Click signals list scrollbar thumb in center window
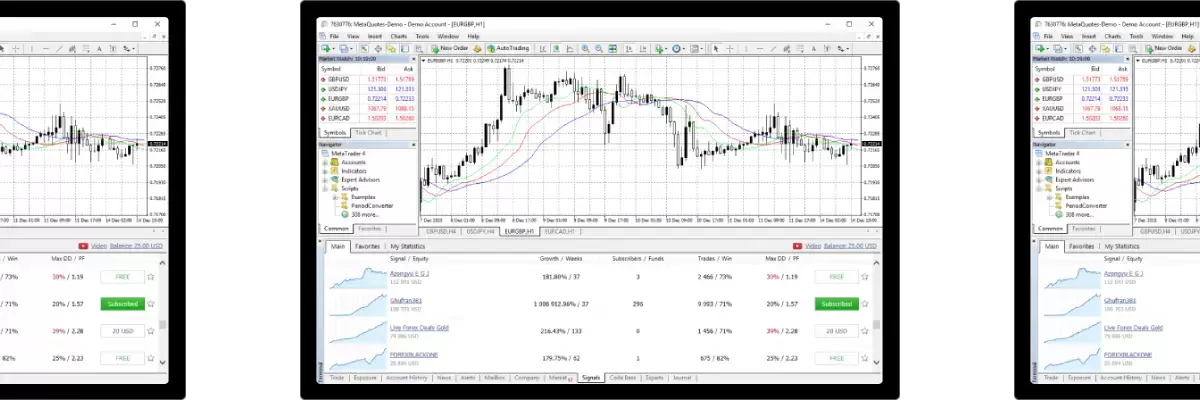Screen dimensions: 1200x400 (x=877, y=325)
